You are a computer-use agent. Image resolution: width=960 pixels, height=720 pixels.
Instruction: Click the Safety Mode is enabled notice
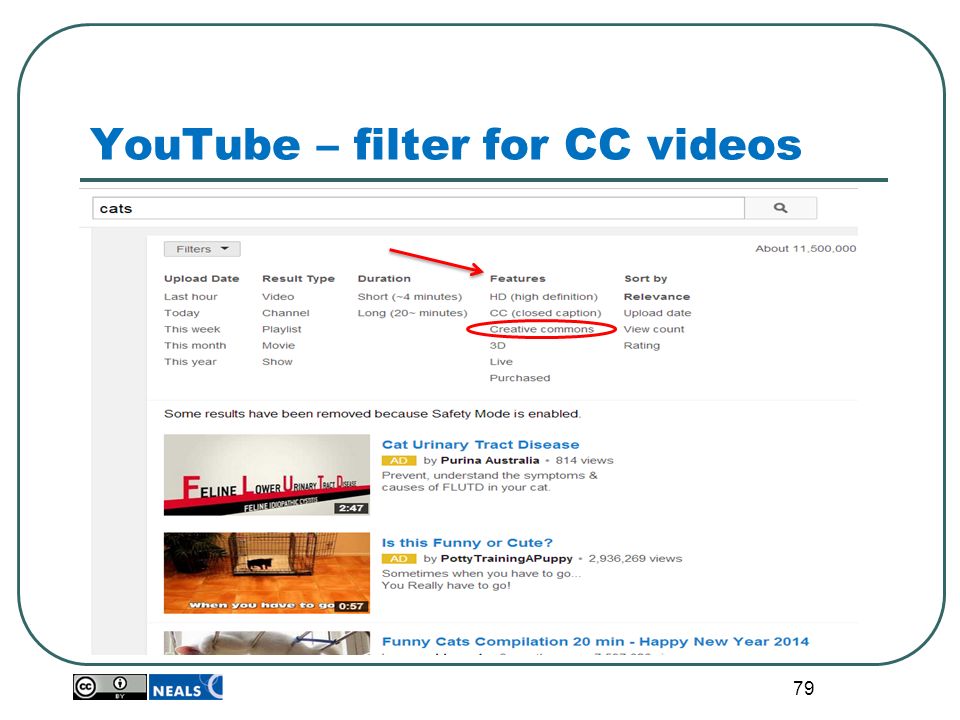pos(372,414)
